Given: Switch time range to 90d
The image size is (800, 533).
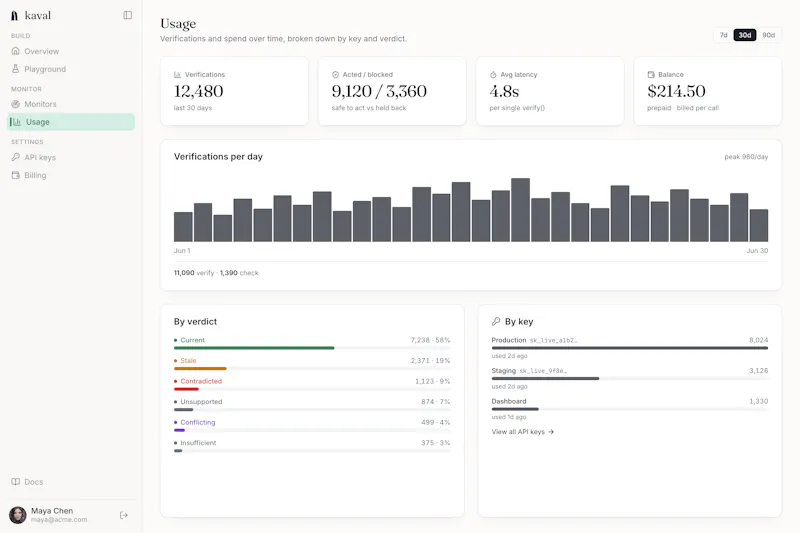Looking at the screenshot, I should (x=768, y=35).
